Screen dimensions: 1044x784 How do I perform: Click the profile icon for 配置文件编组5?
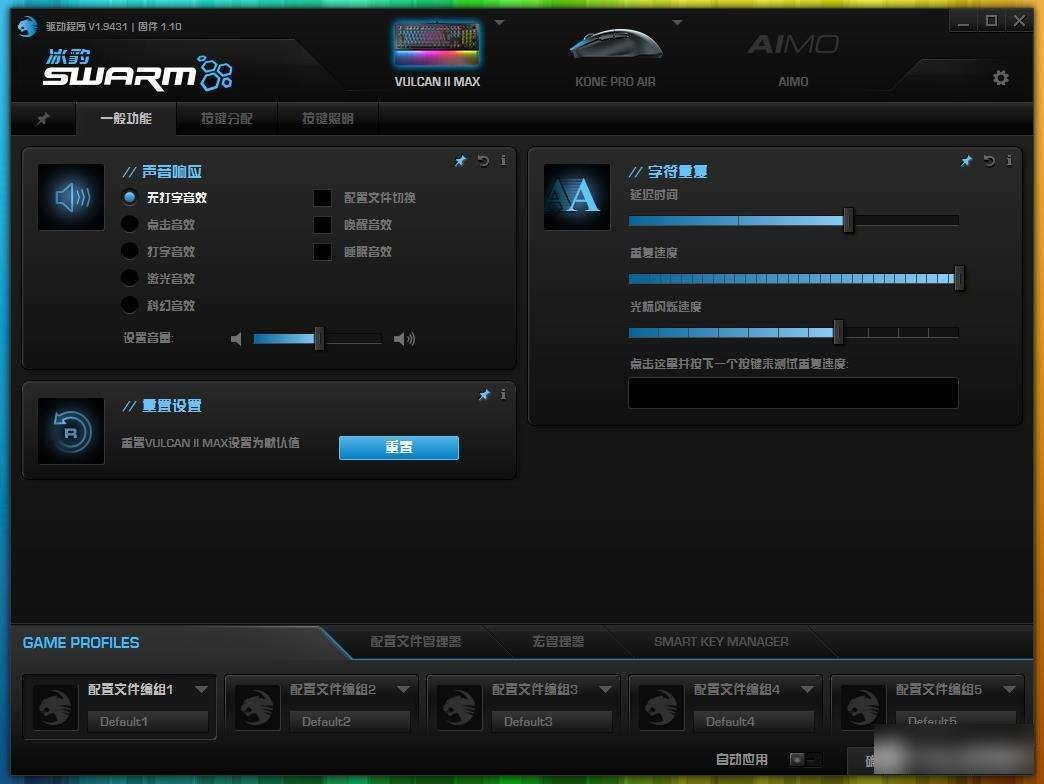(864, 707)
